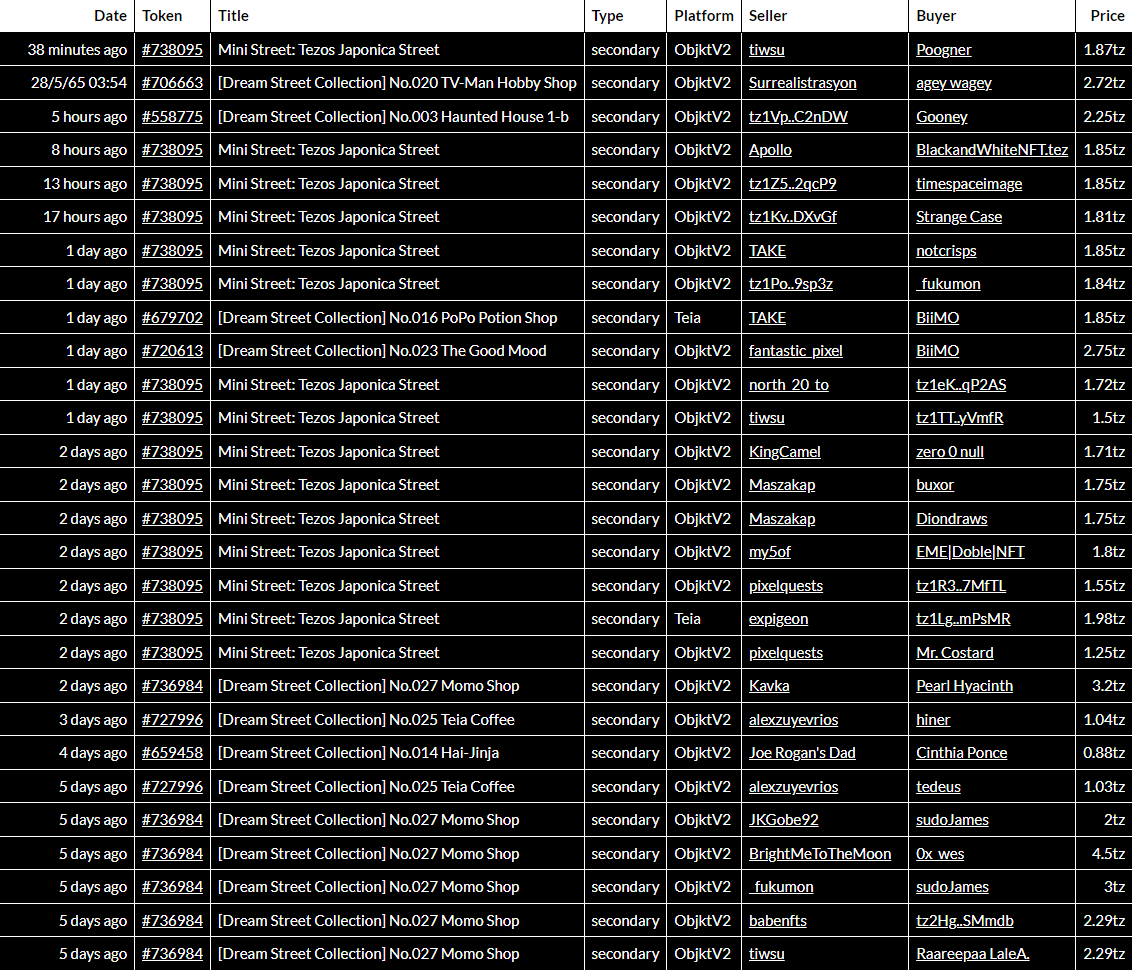Open buyer tedeus profile
The height and width of the screenshot is (970, 1132).
tap(939, 787)
